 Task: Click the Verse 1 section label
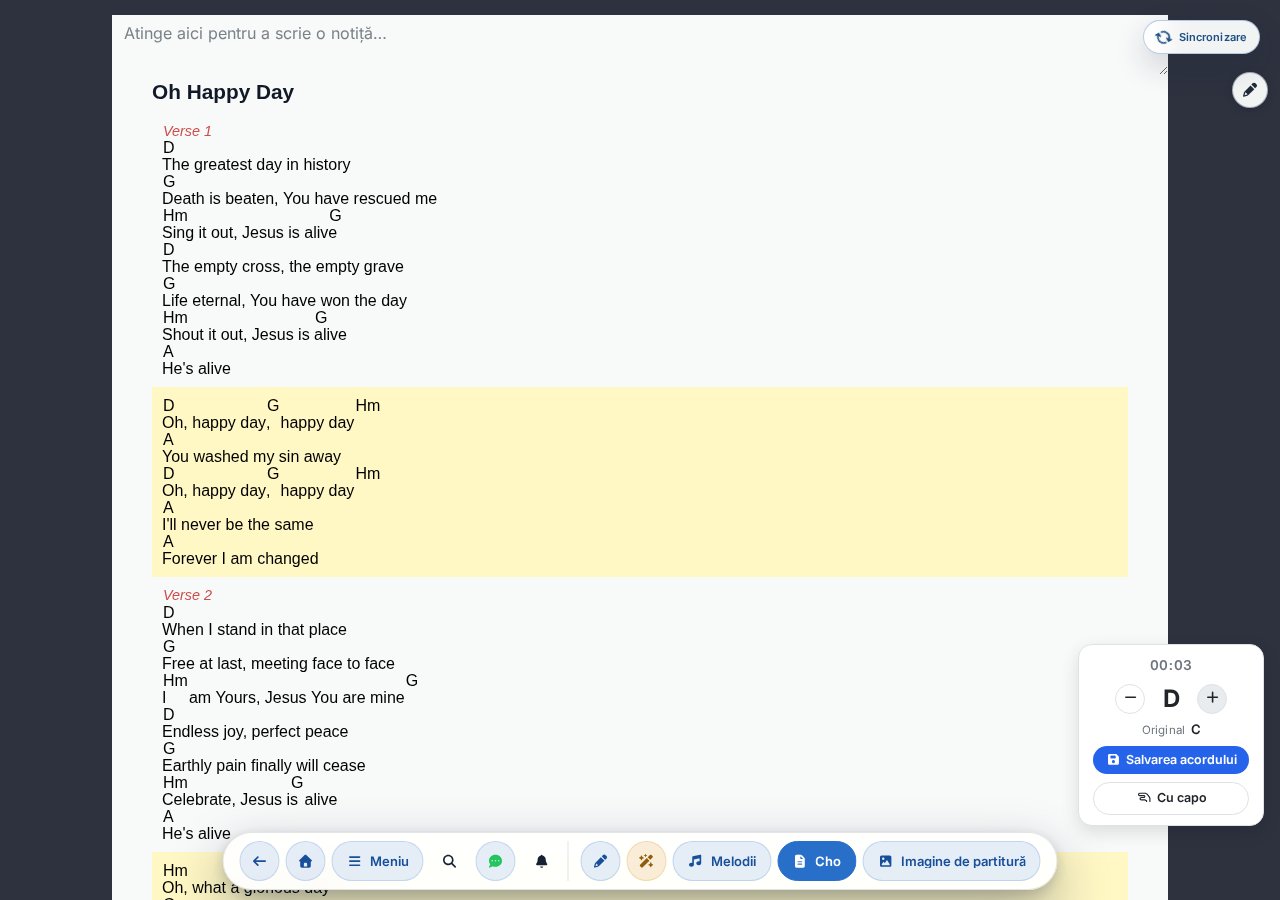click(187, 131)
